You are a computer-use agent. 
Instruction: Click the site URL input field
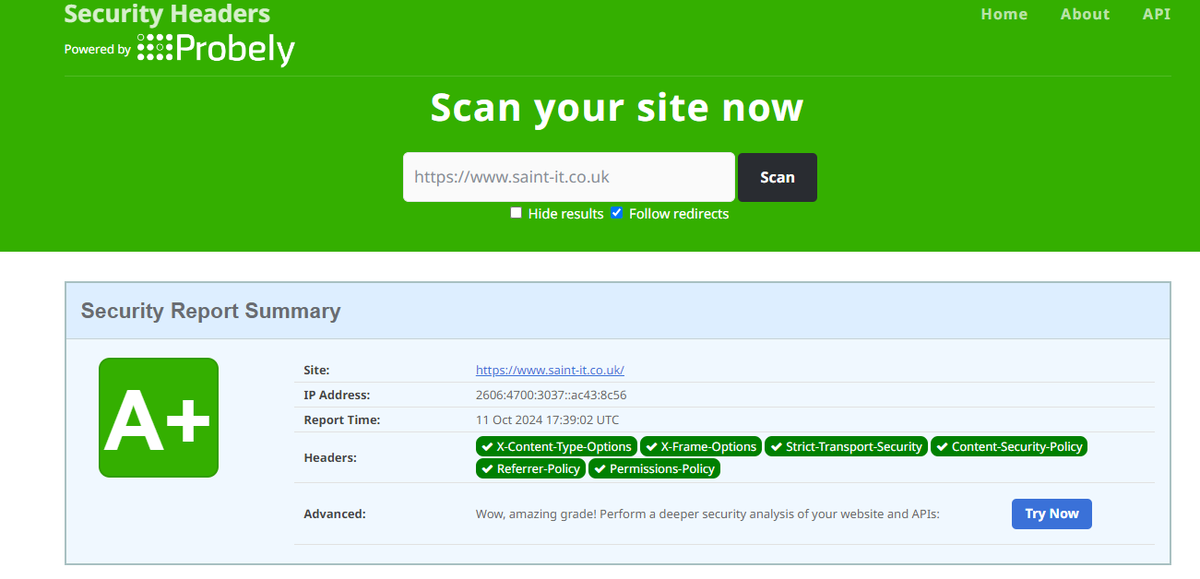coord(569,177)
